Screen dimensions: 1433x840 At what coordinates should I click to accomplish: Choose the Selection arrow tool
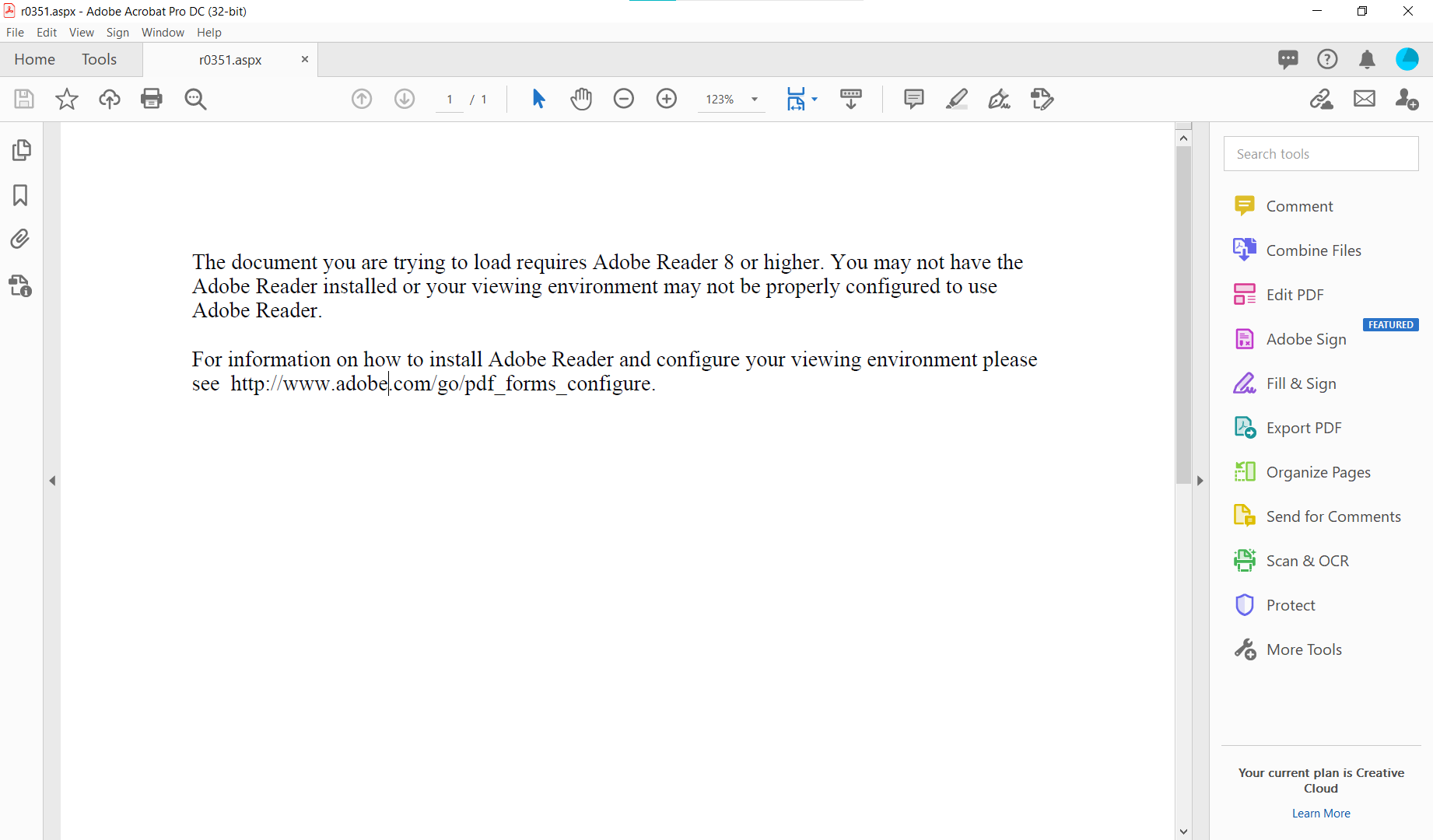coord(538,99)
